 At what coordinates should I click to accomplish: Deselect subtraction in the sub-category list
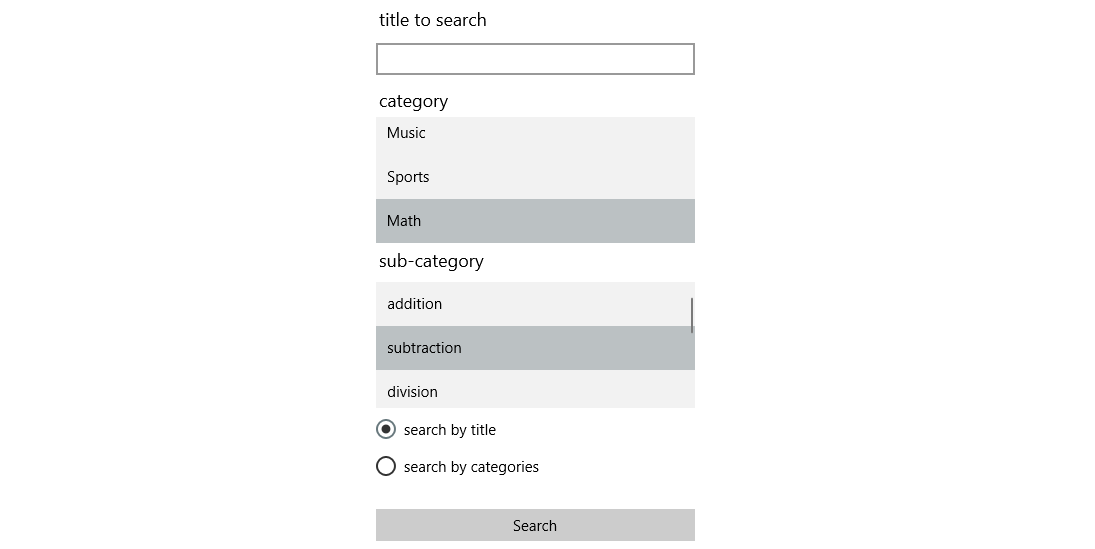pyautogui.click(x=532, y=348)
